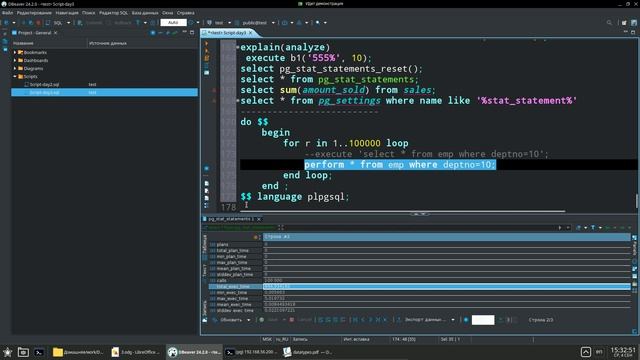Open the Справка menu

coord(186,13)
